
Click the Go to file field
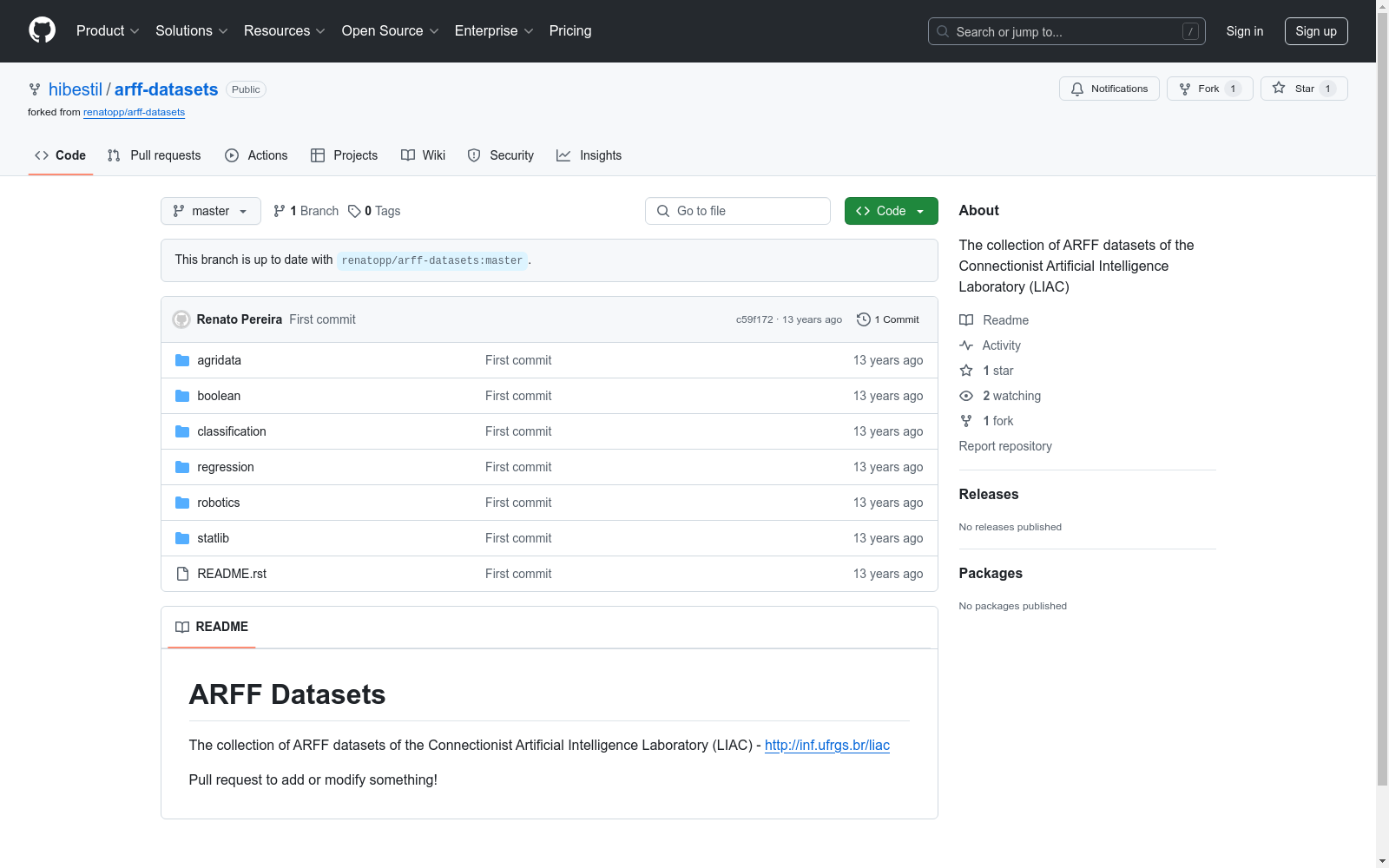point(738,211)
